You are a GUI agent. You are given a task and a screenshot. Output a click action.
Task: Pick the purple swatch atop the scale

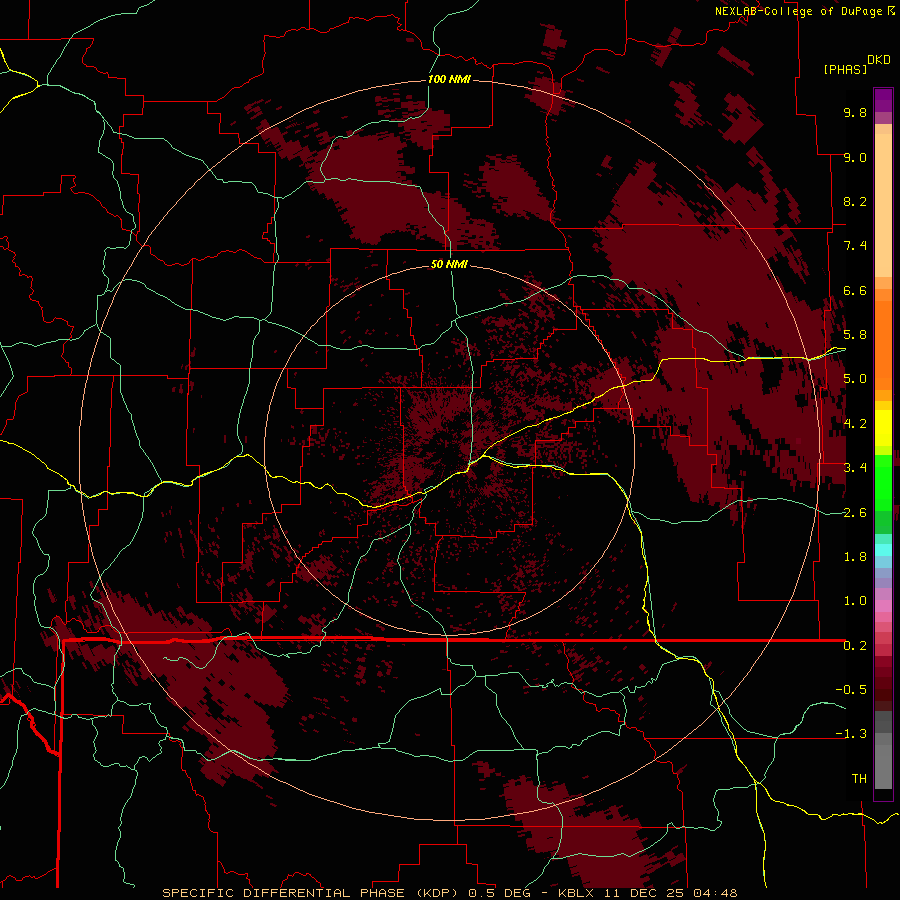(x=883, y=101)
